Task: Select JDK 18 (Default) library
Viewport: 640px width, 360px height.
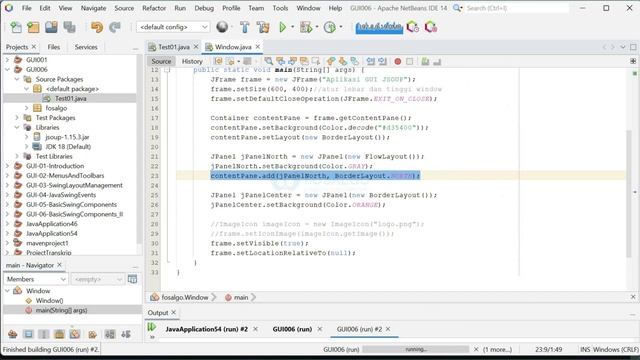Action: [x=68, y=147]
